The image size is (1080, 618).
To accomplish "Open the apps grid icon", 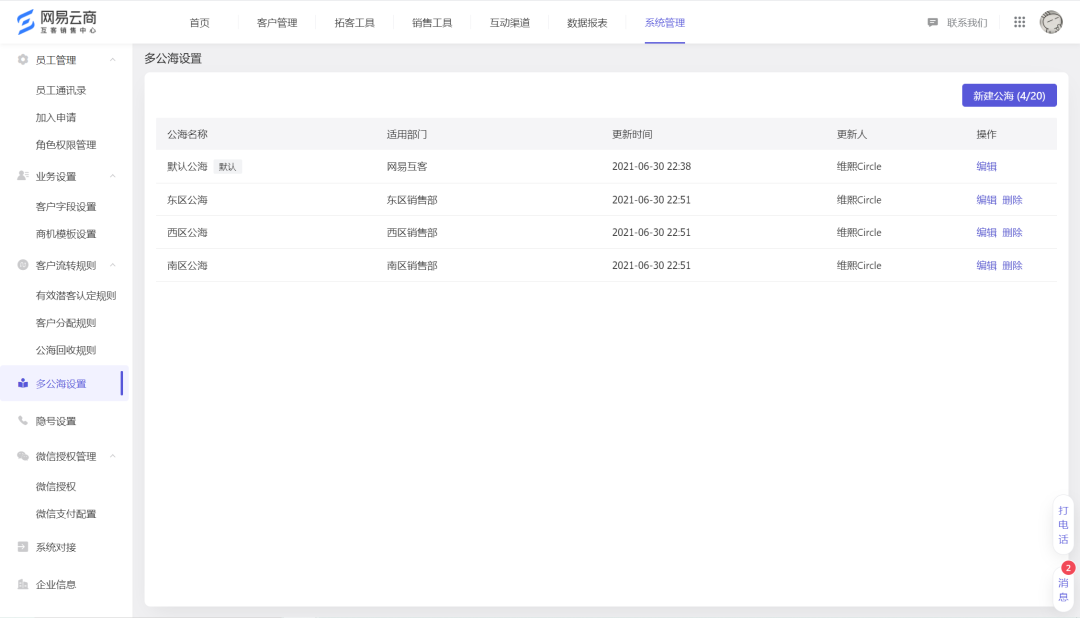I will coord(1019,22).
